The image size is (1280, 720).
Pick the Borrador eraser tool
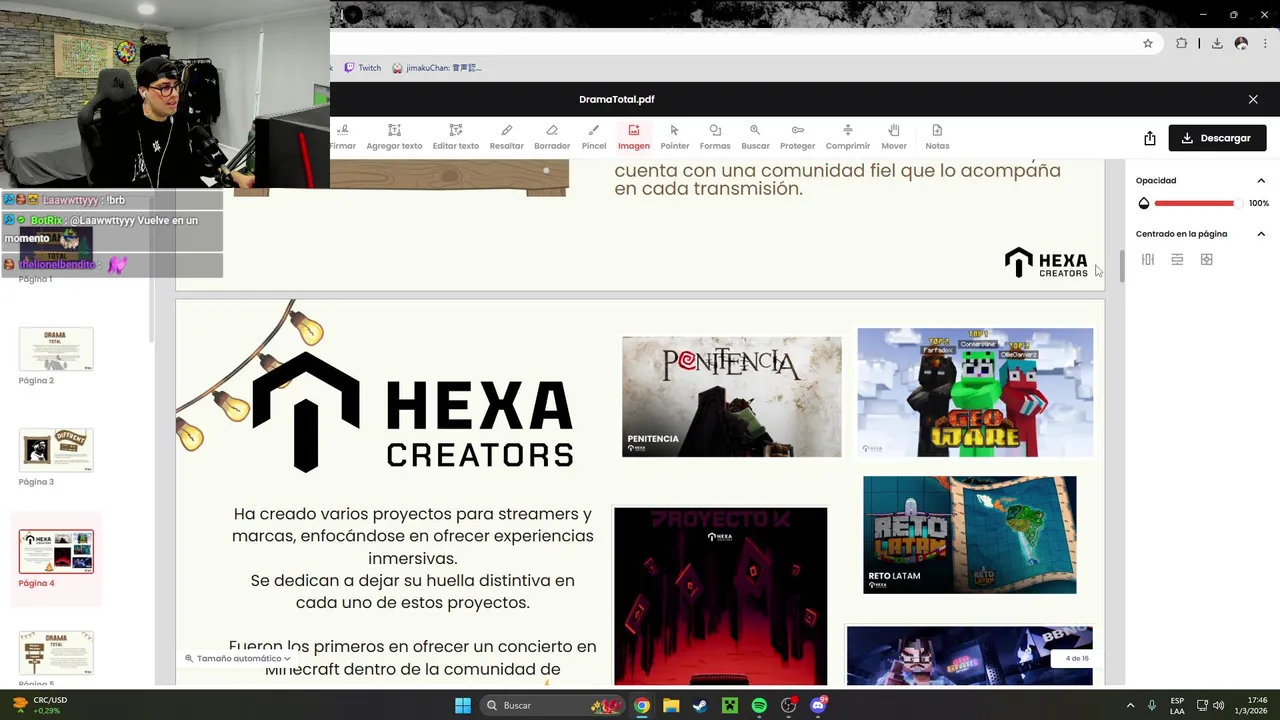[551, 137]
